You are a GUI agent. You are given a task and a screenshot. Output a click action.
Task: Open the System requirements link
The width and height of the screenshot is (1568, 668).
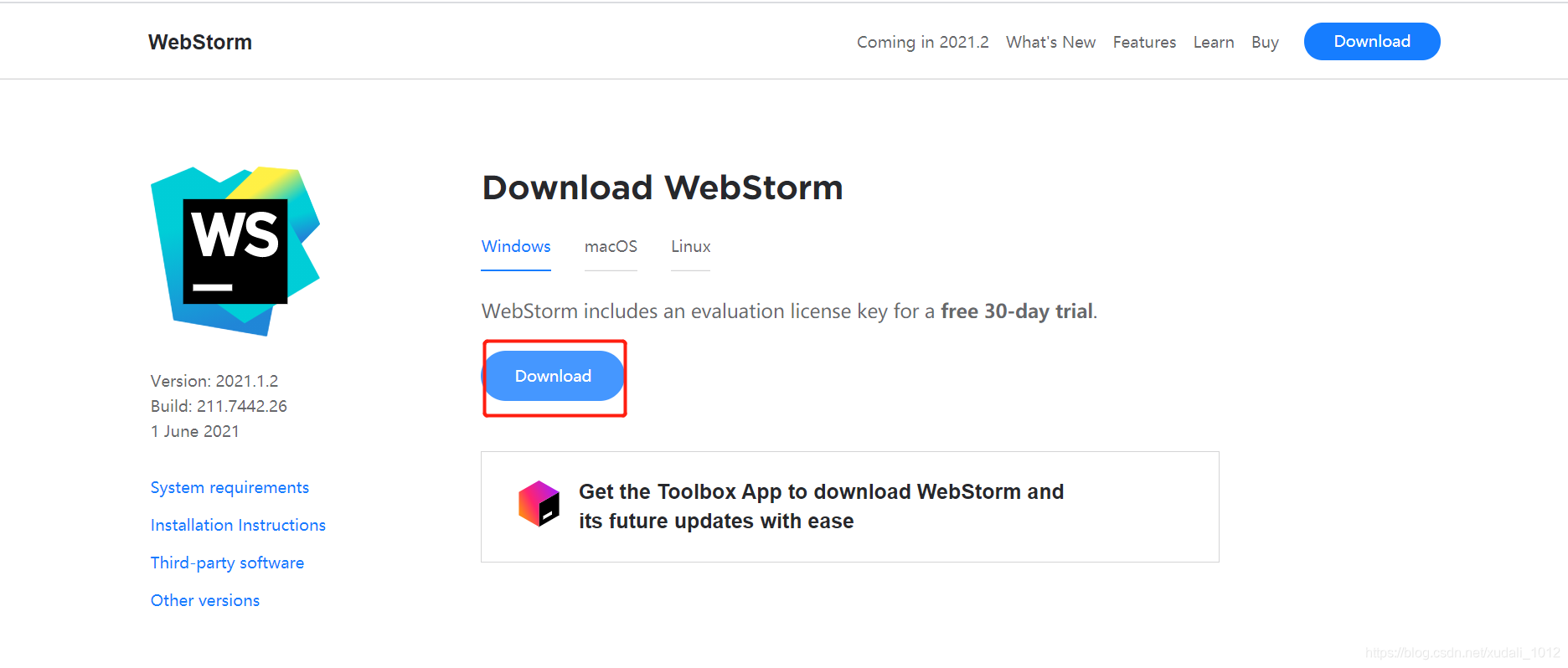point(230,487)
